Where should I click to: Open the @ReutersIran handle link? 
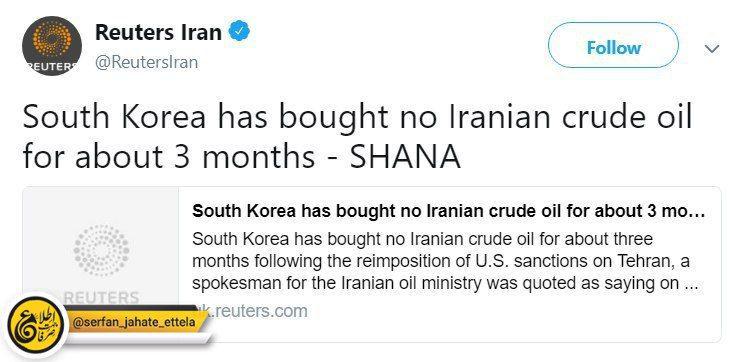pyautogui.click(x=147, y=62)
